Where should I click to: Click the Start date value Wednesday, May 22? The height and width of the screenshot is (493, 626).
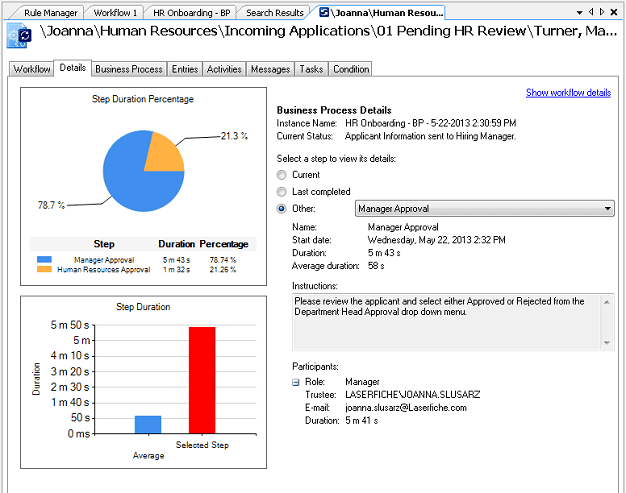coord(437,240)
